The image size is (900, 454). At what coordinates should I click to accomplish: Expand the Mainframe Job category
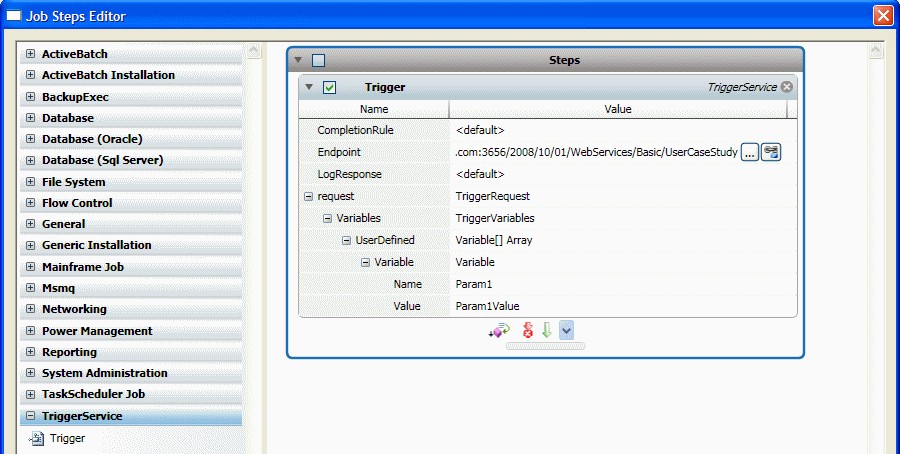pyautogui.click(x=30, y=267)
